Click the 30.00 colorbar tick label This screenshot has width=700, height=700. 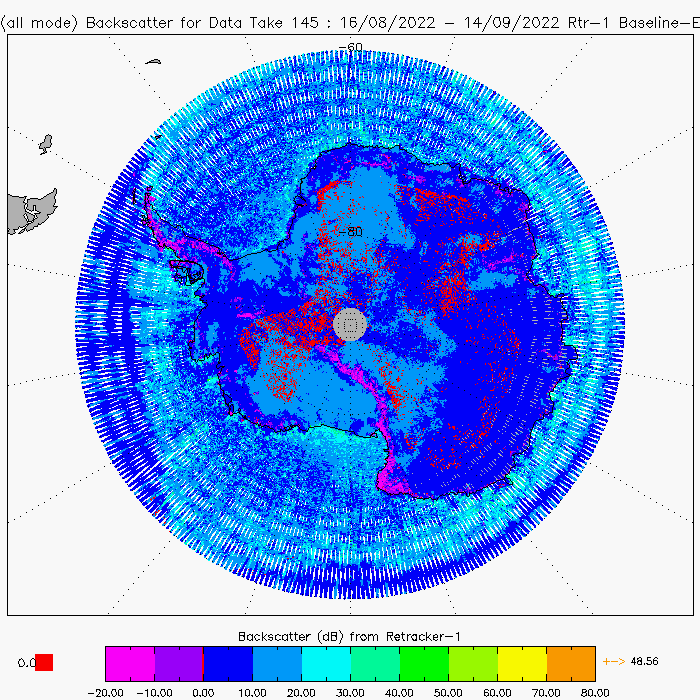coord(350,693)
